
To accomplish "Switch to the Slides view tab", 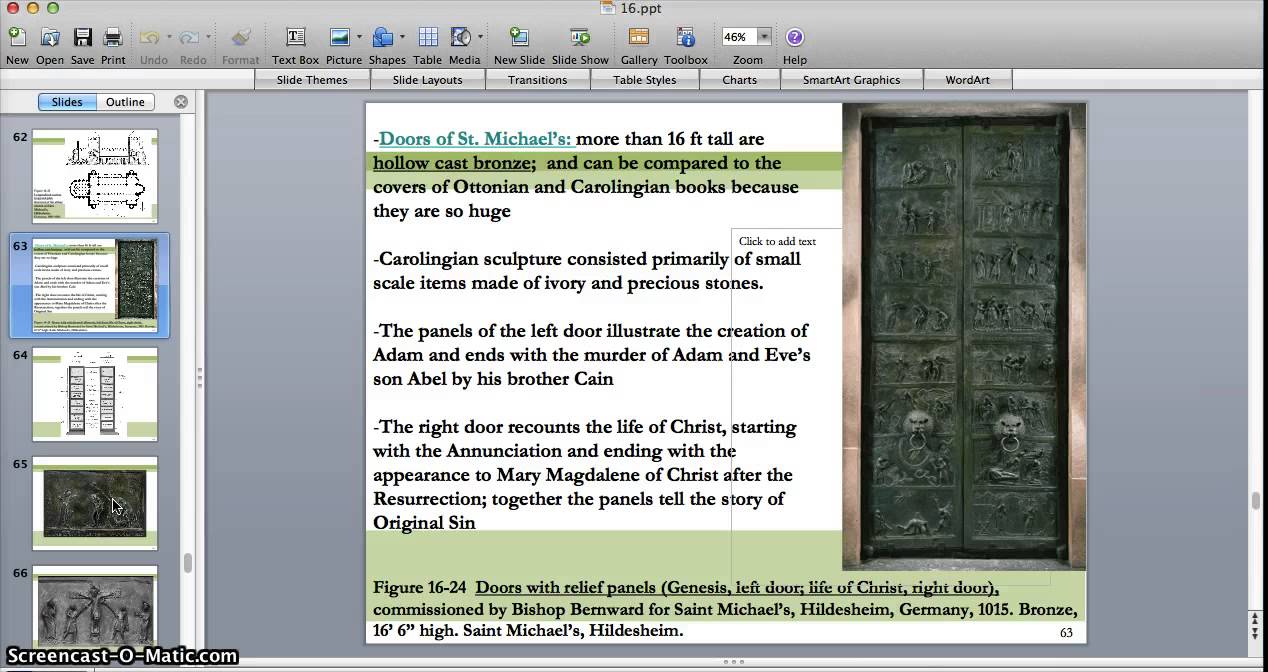I will (x=67, y=102).
